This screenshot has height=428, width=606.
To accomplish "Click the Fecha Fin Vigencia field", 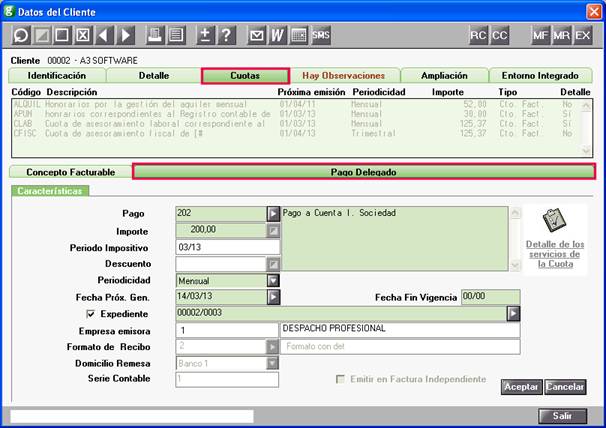I will pos(490,297).
